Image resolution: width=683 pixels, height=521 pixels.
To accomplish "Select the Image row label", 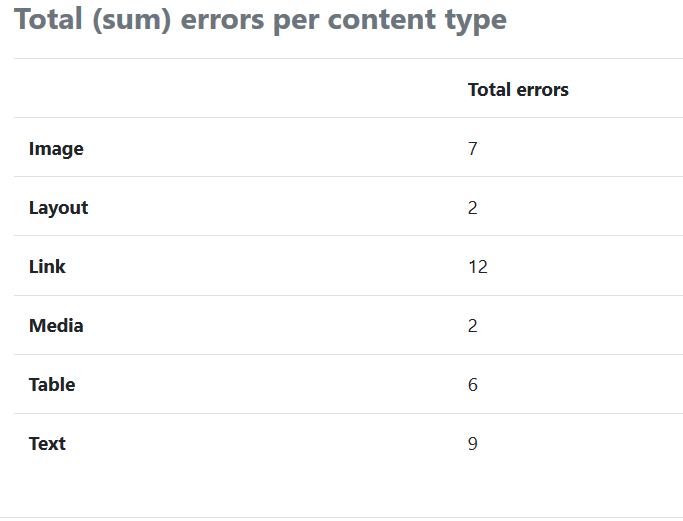I will tap(56, 149).
